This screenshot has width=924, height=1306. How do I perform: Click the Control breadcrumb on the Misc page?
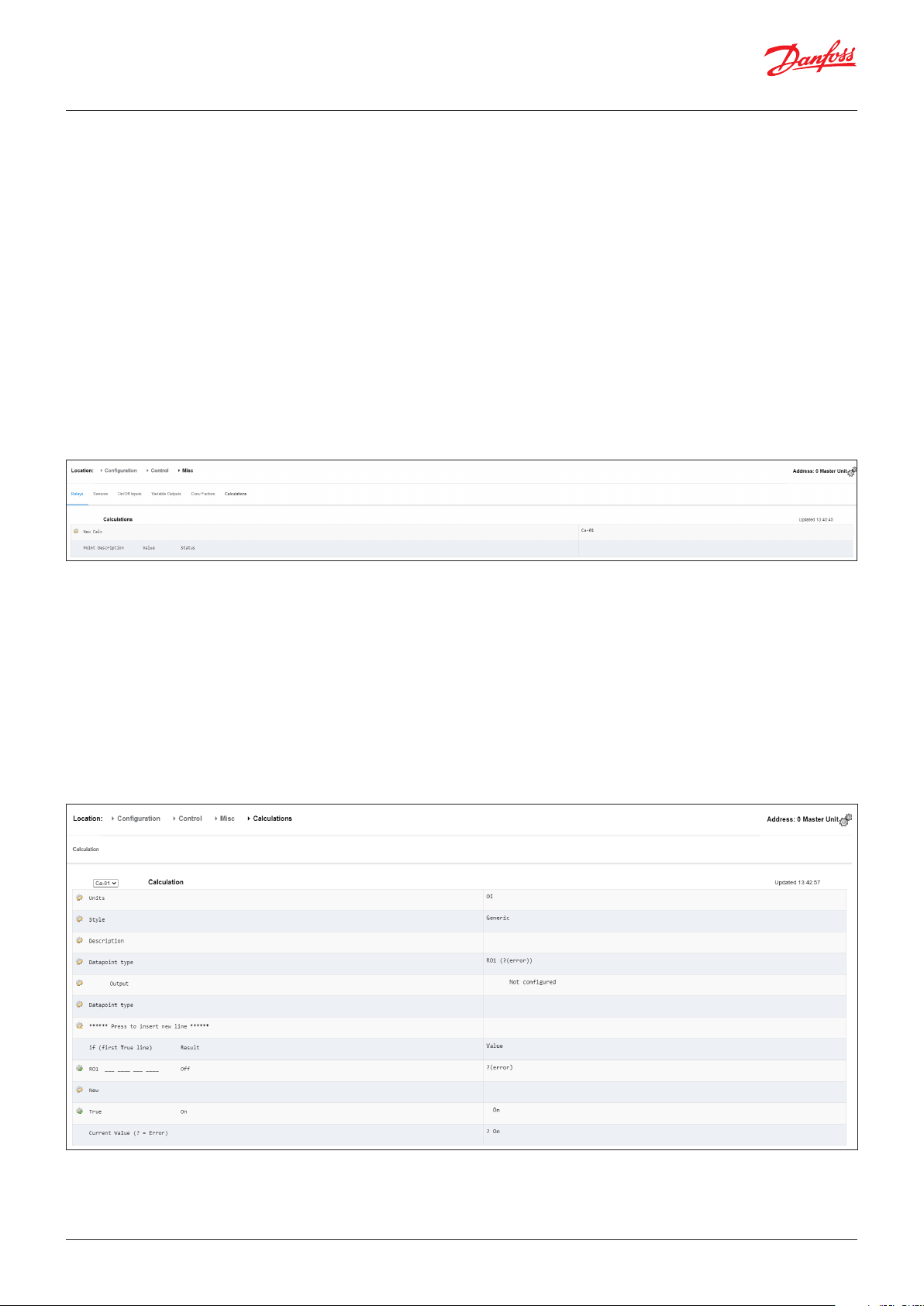tap(160, 470)
